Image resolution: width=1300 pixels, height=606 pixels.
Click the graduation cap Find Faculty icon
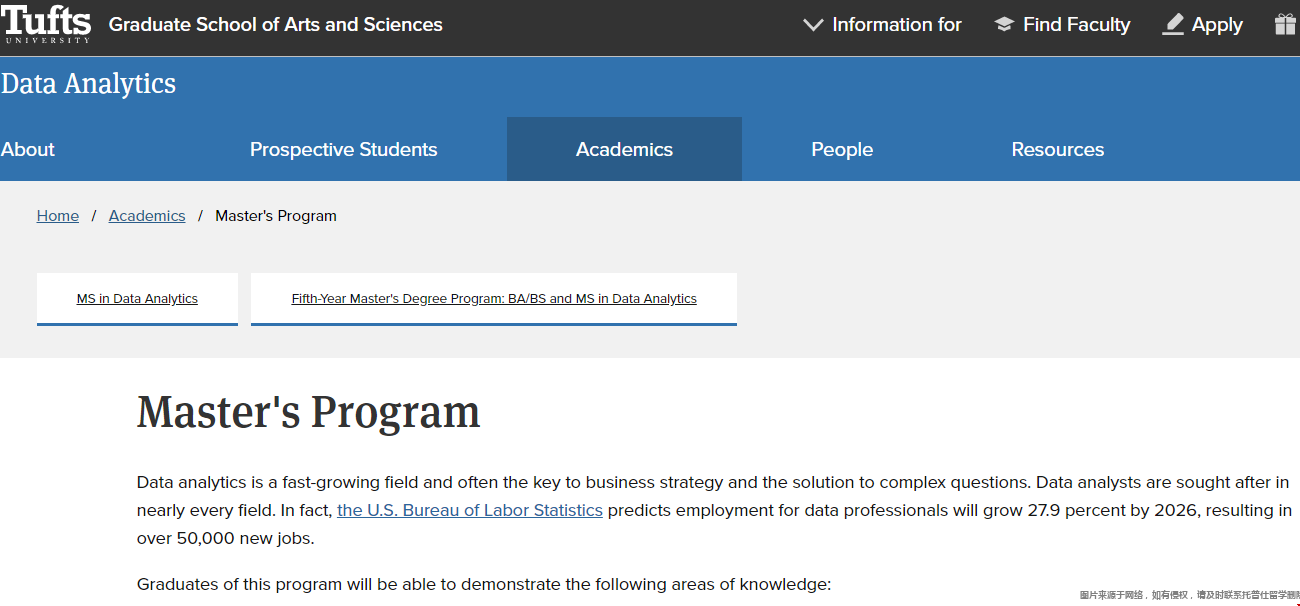pos(1004,25)
